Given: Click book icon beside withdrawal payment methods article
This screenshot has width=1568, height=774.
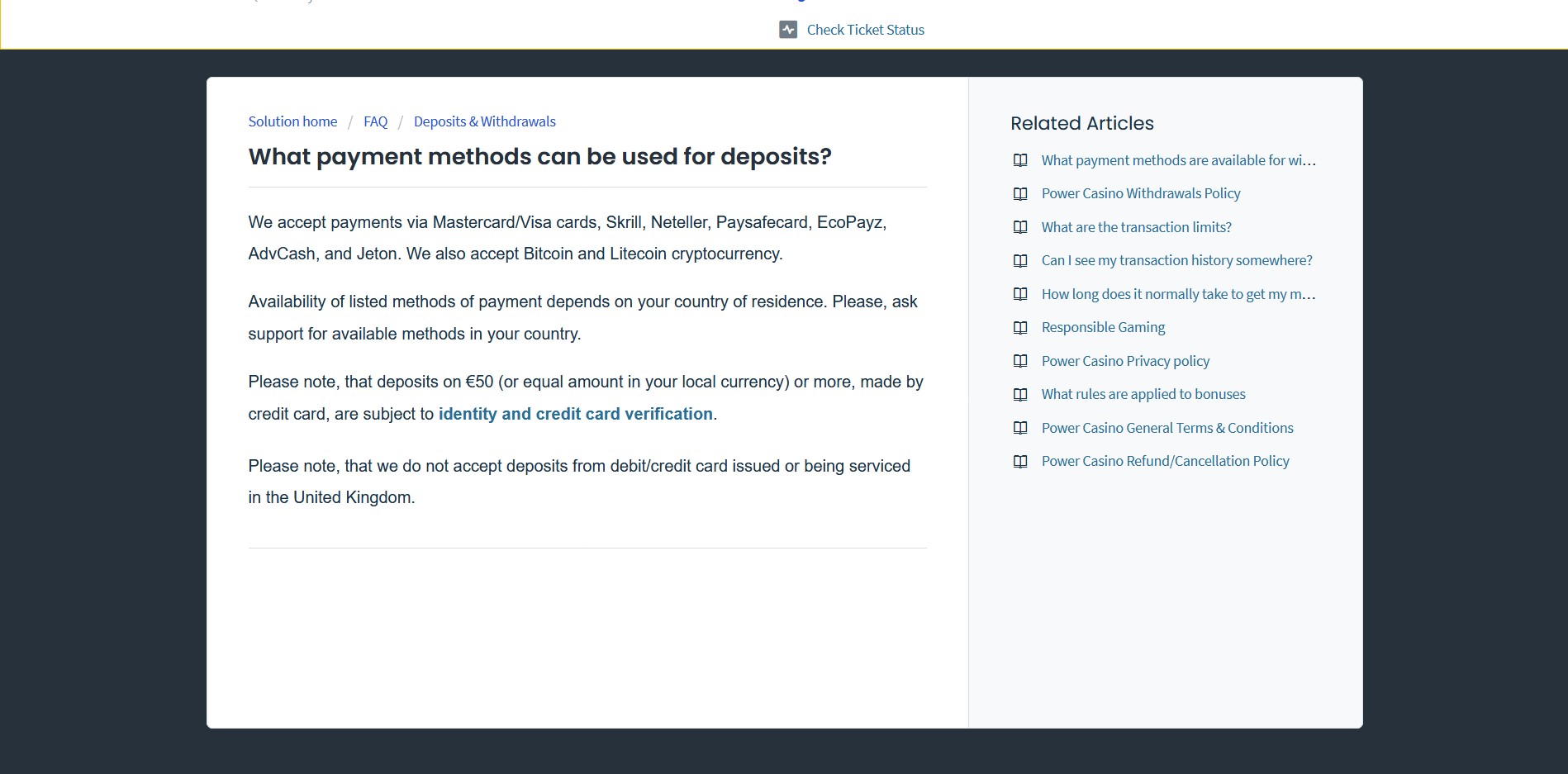Looking at the screenshot, I should tap(1020, 160).
